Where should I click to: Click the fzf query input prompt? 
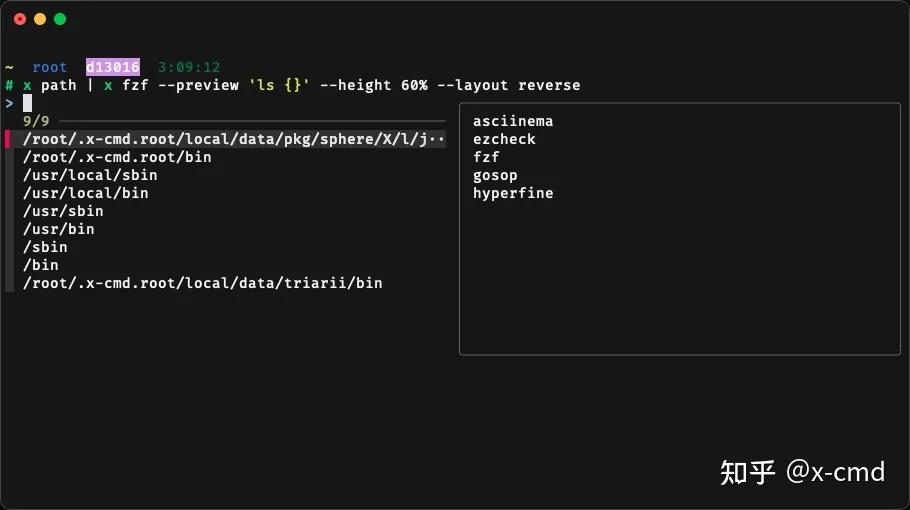[28, 103]
